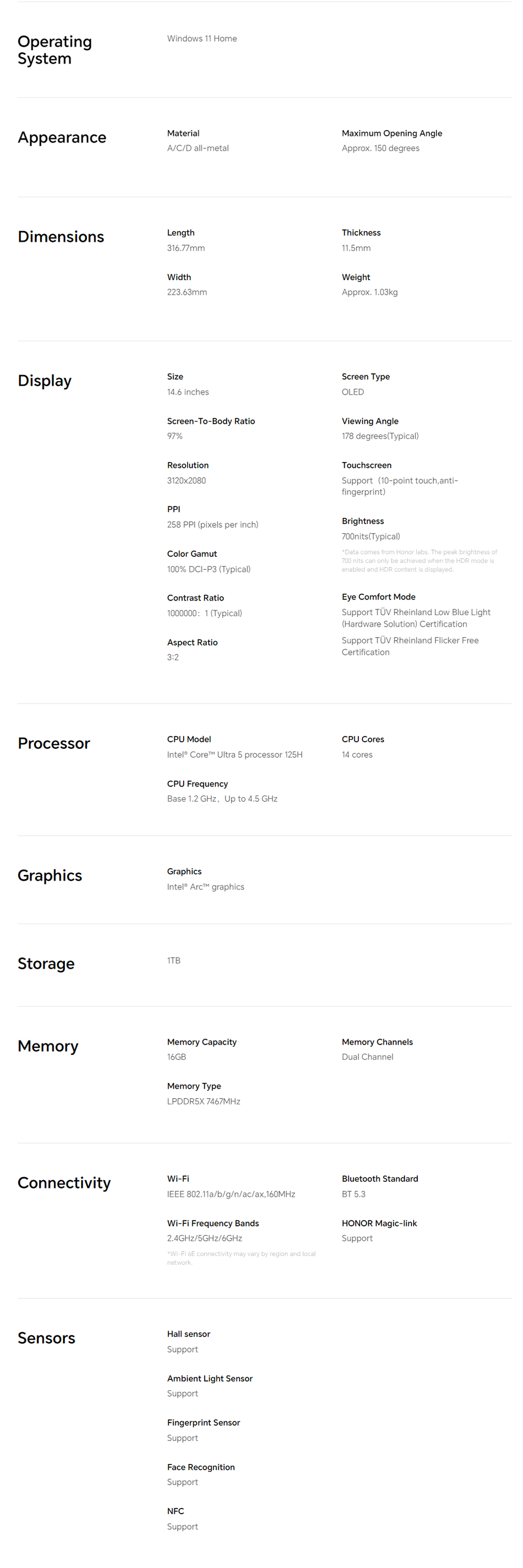Select the Approx. 1.03kg weight value
This screenshot has width=523, height=1568.
coord(370,292)
